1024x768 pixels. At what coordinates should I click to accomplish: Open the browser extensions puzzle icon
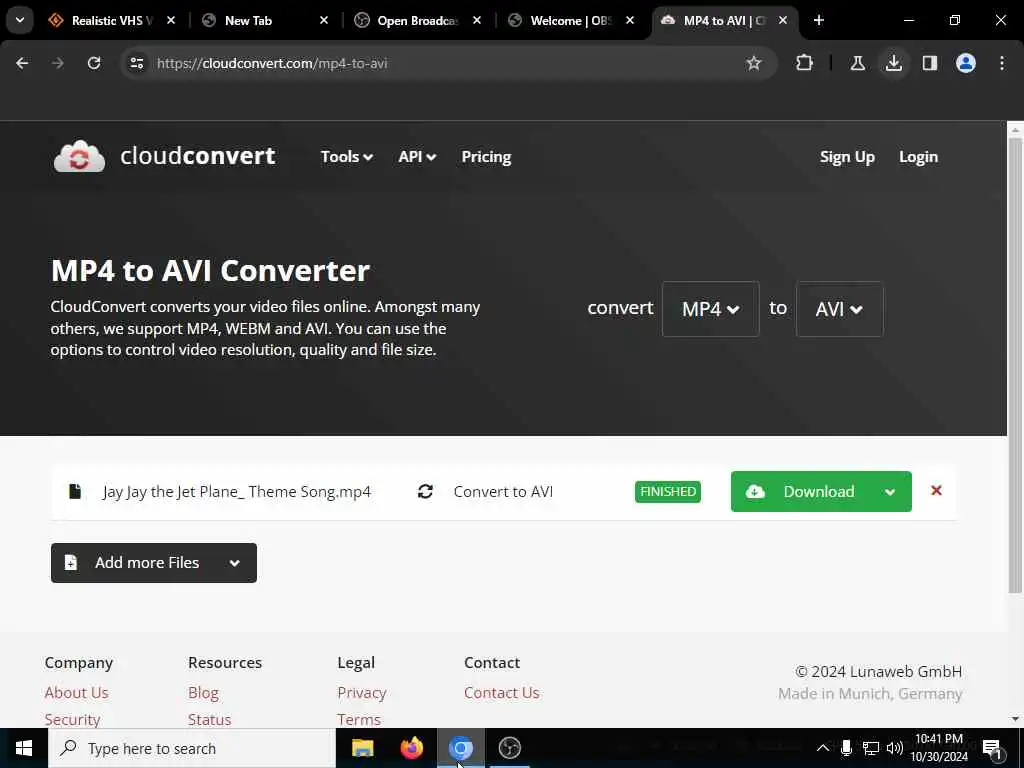pos(805,63)
